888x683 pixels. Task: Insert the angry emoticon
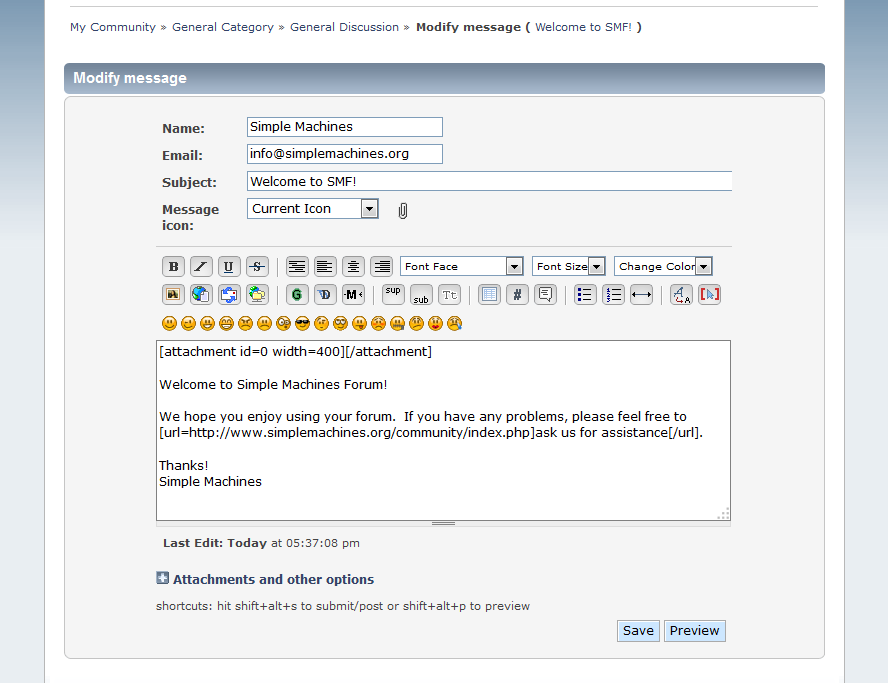pos(245,323)
